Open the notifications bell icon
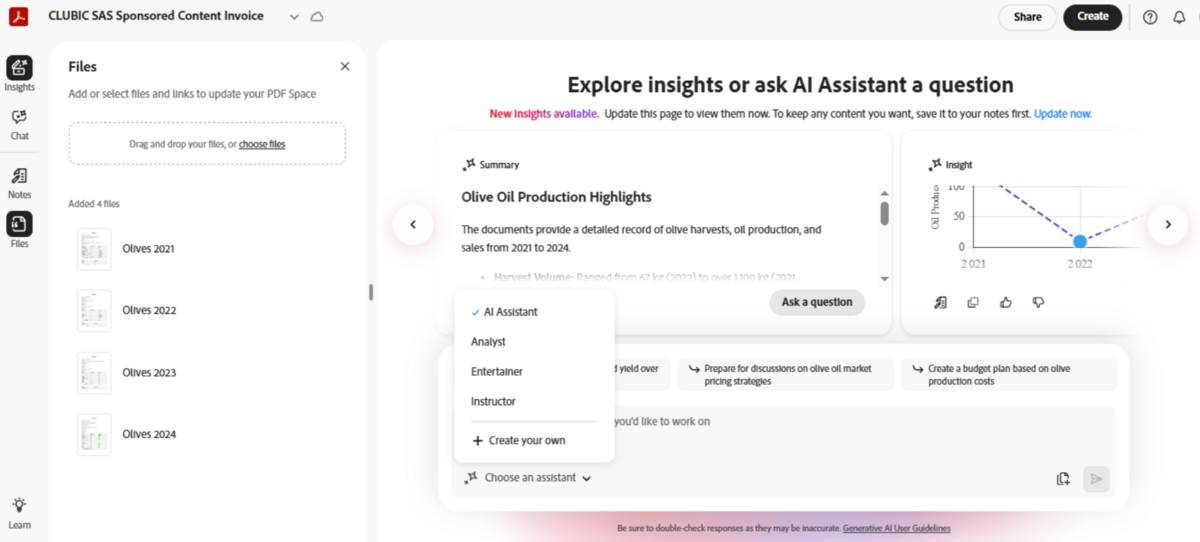Screen dimensions: 1200x542 click(1178, 17)
